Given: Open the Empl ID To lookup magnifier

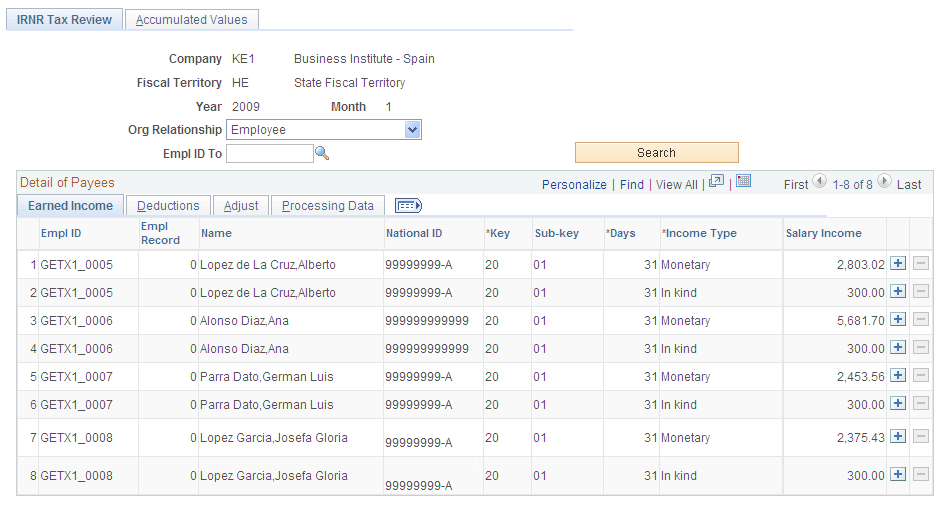Looking at the screenshot, I should (x=322, y=153).
